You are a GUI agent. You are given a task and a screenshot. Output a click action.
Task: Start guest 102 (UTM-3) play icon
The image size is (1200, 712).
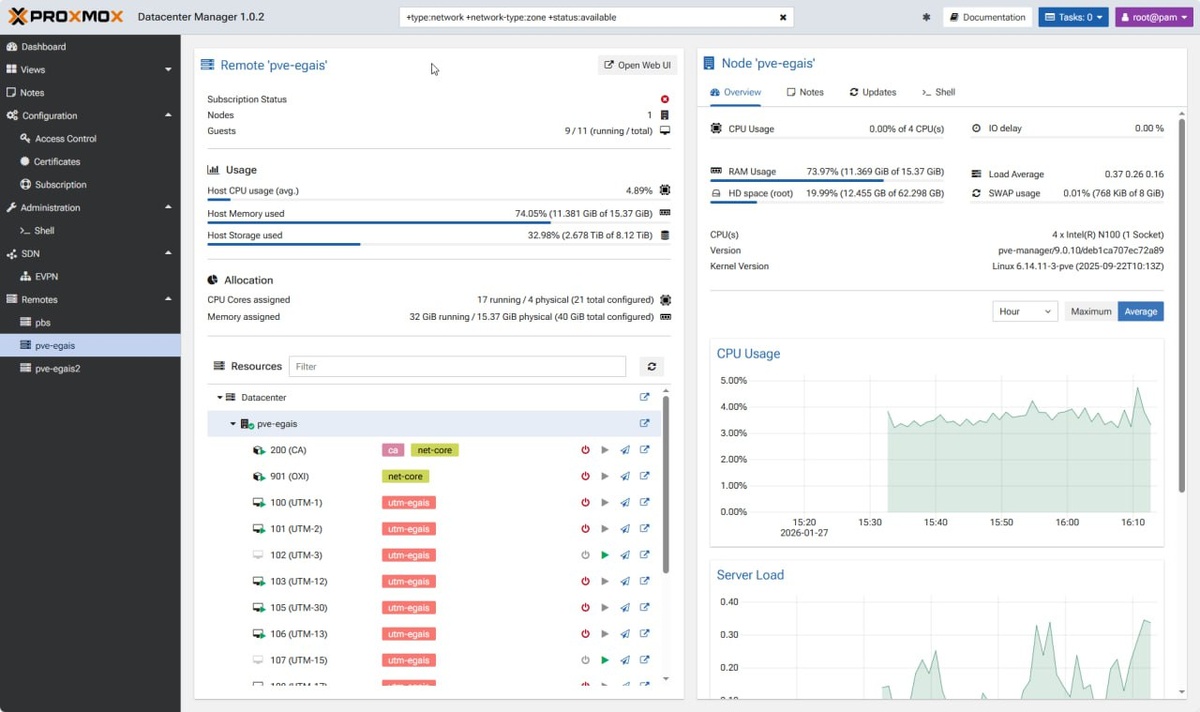click(x=605, y=555)
